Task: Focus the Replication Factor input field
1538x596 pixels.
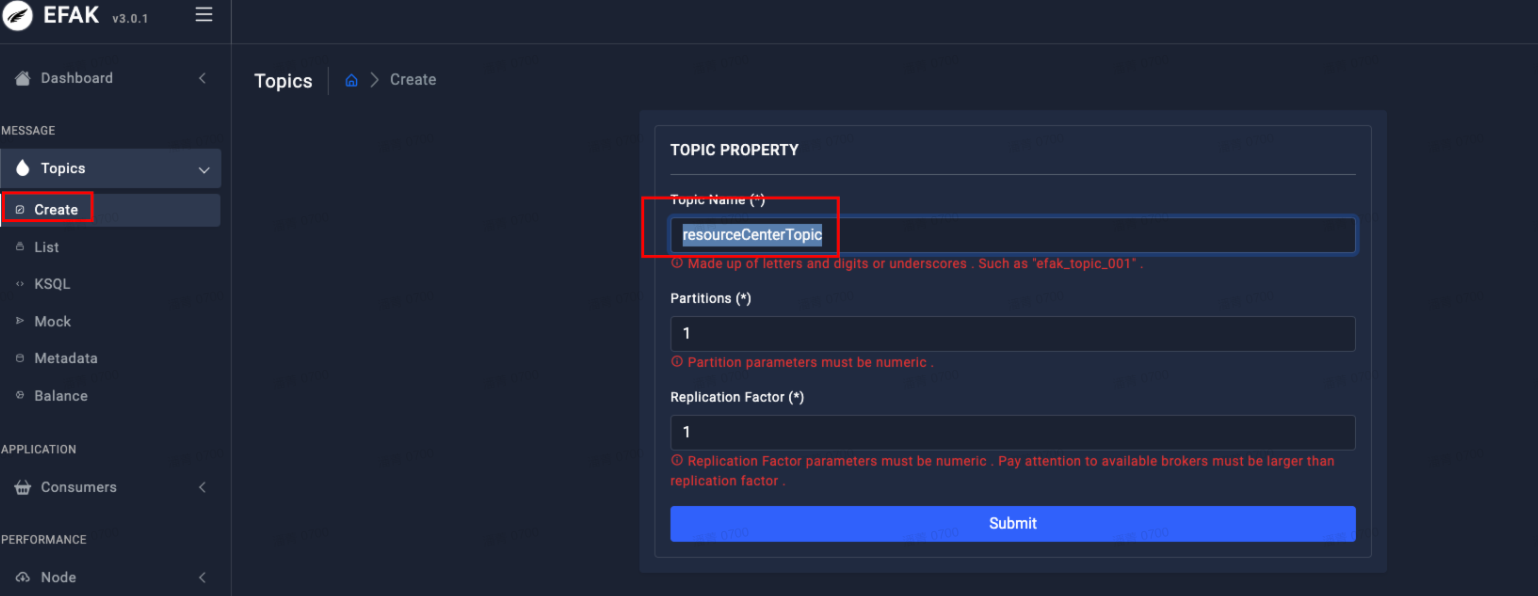Action: 1012,432
